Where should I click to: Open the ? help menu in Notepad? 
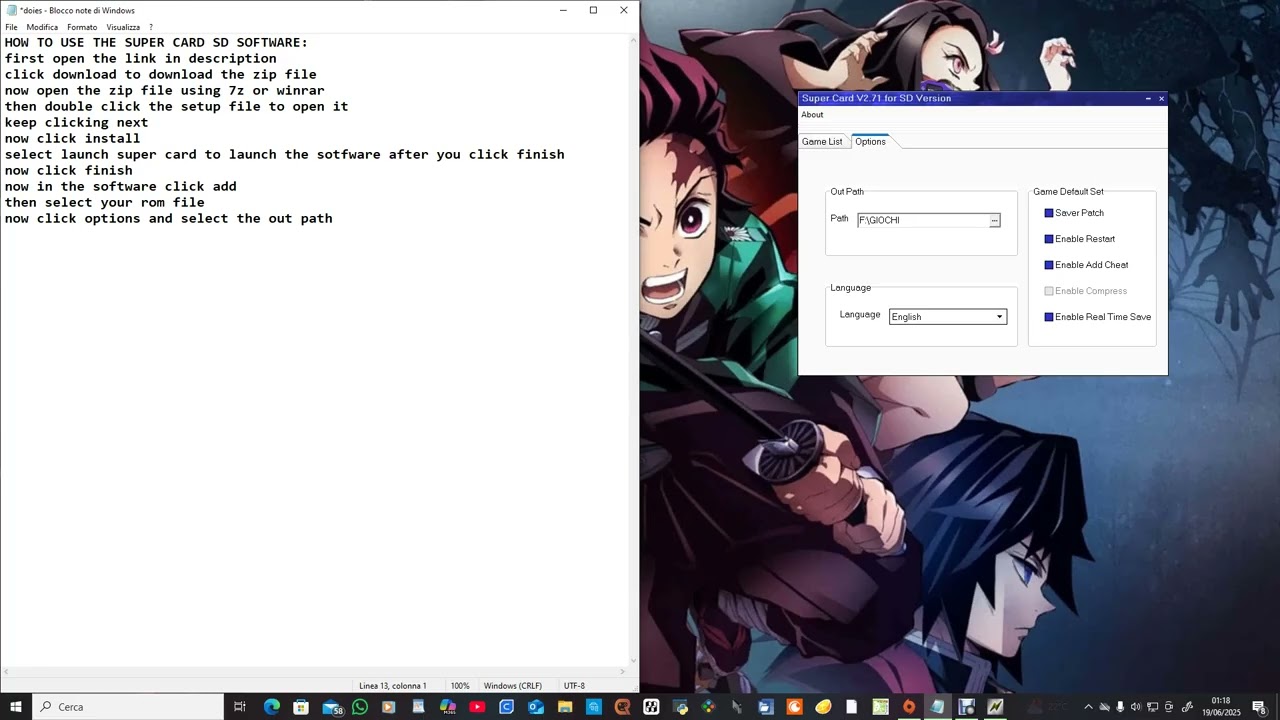click(151, 27)
